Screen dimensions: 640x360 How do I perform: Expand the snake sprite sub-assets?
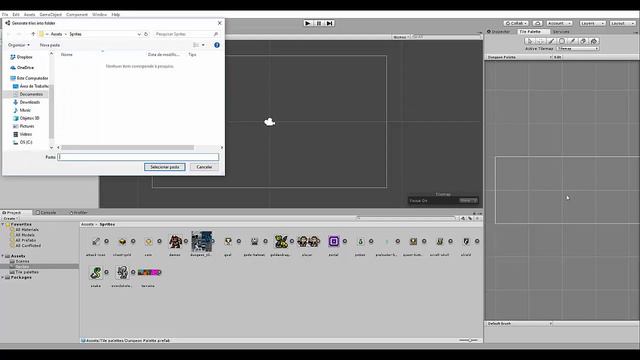click(x=107, y=272)
